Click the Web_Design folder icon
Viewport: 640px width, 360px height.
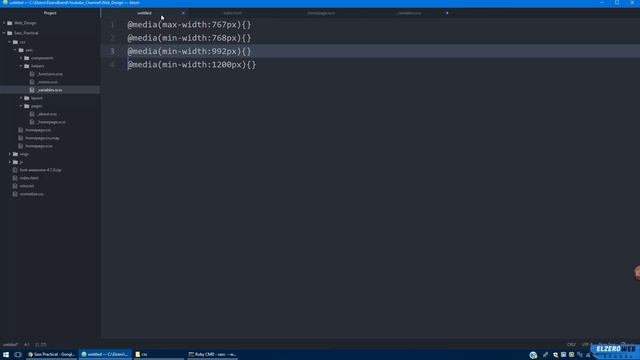pyautogui.click(x=10, y=23)
